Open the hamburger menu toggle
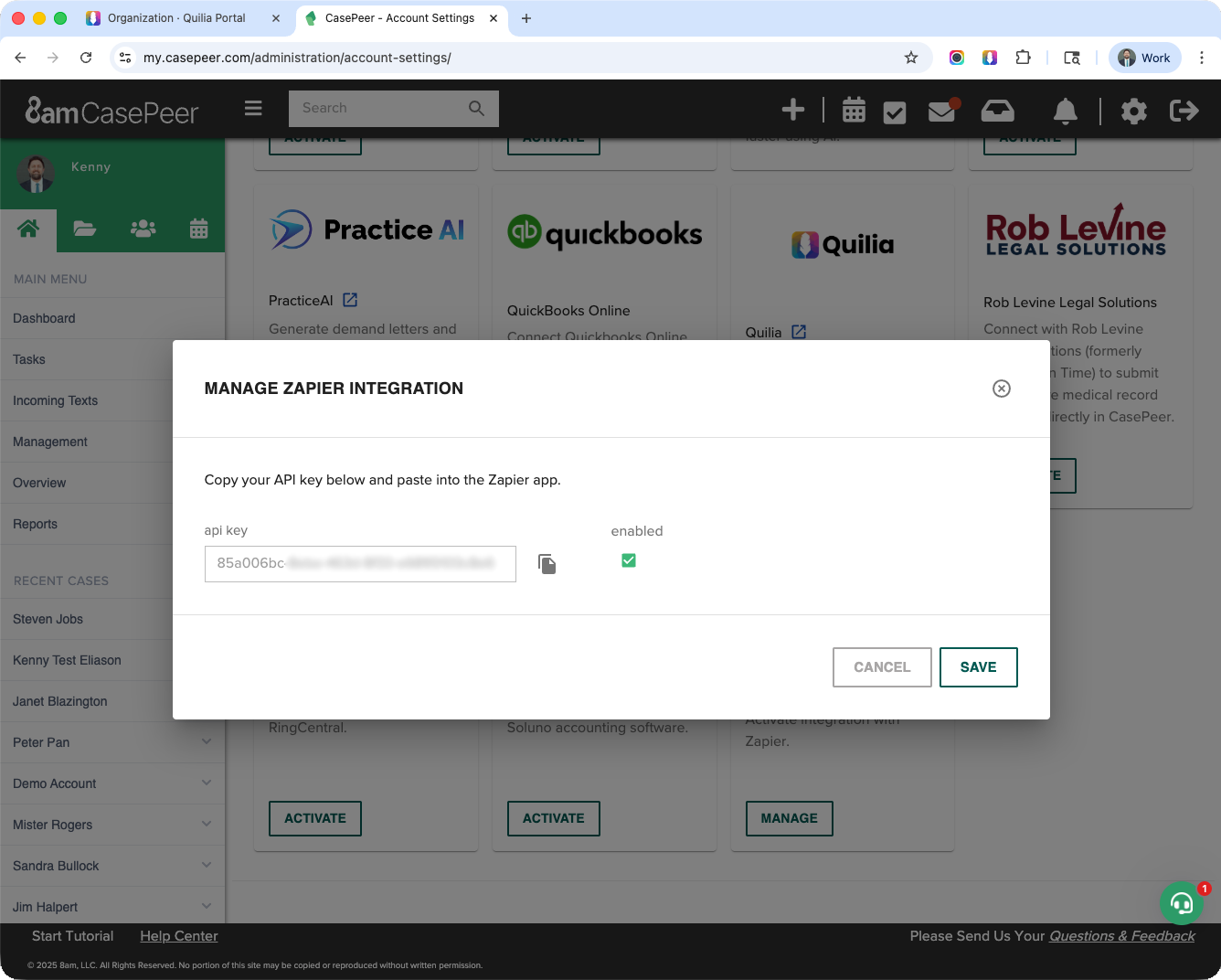 (x=253, y=109)
